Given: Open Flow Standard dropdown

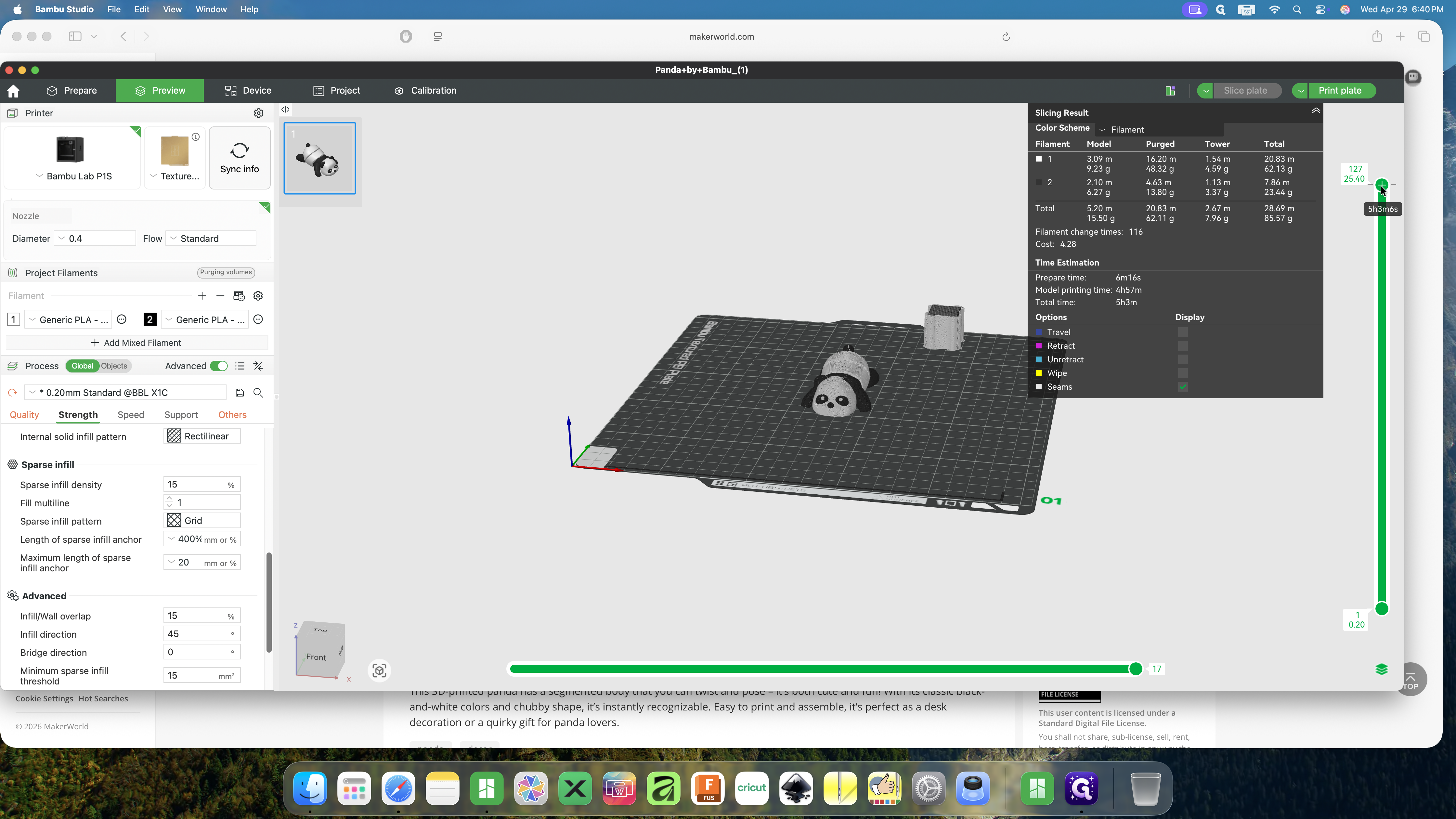Looking at the screenshot, I should [211, 239].
